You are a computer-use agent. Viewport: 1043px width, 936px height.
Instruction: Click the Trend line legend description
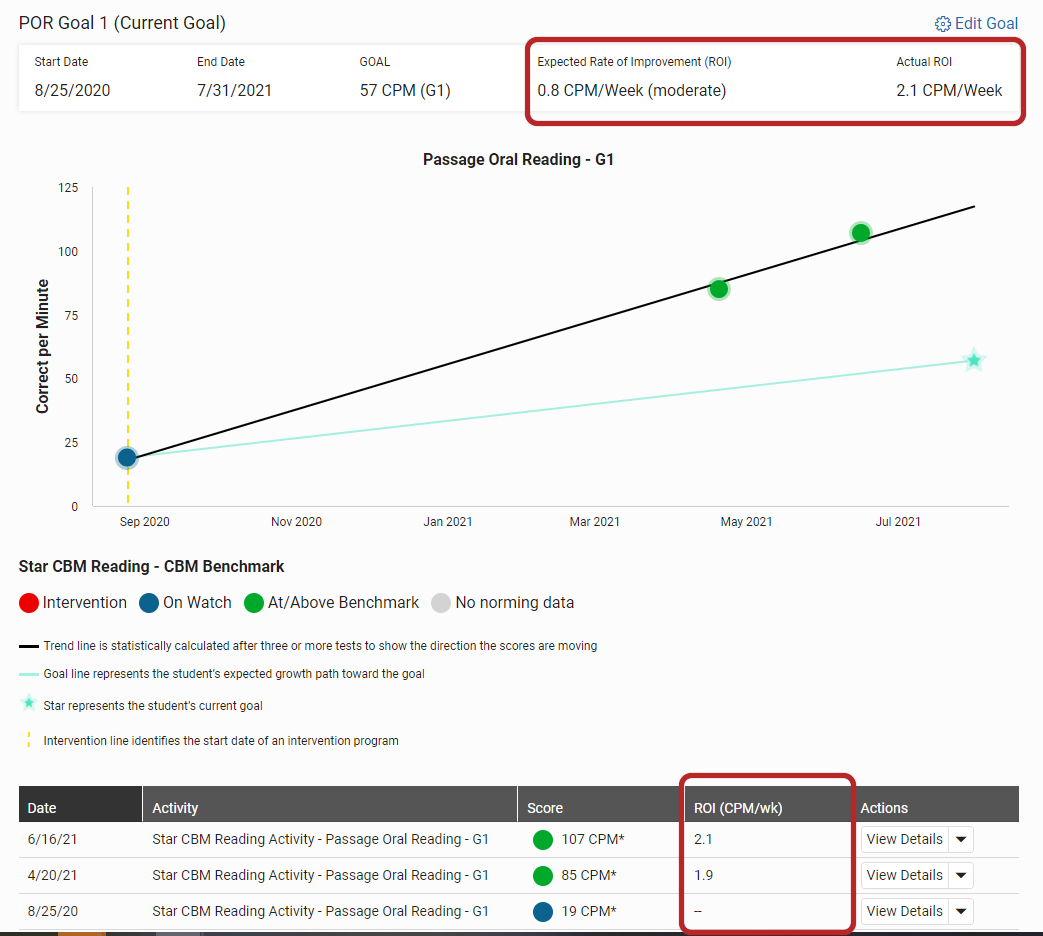[x=320, y=646]
